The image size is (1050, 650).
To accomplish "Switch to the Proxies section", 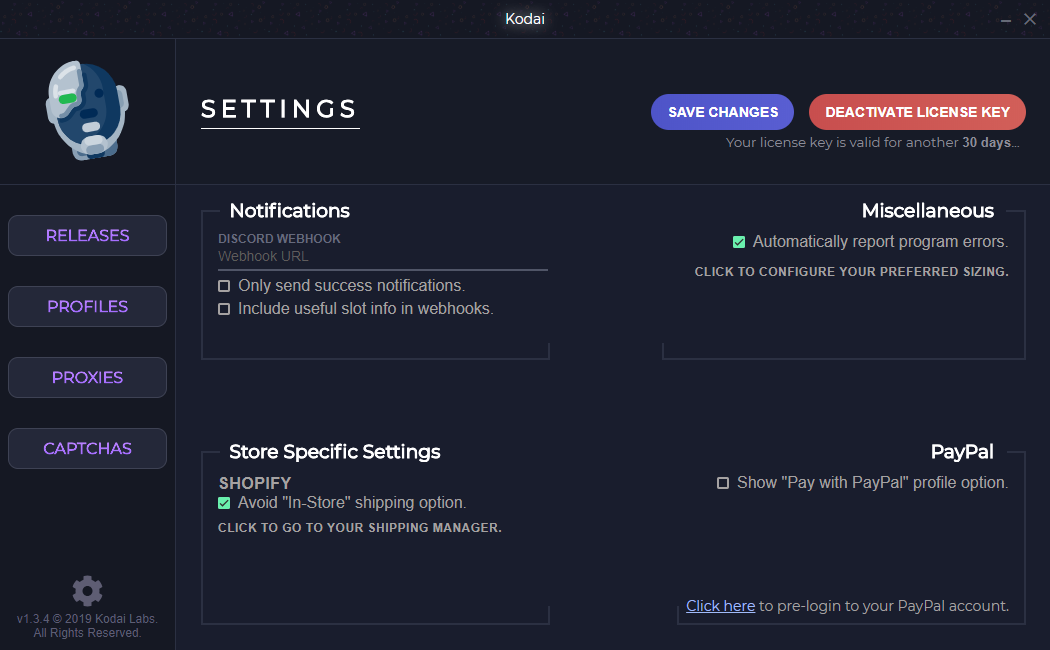I will (87, 378).
